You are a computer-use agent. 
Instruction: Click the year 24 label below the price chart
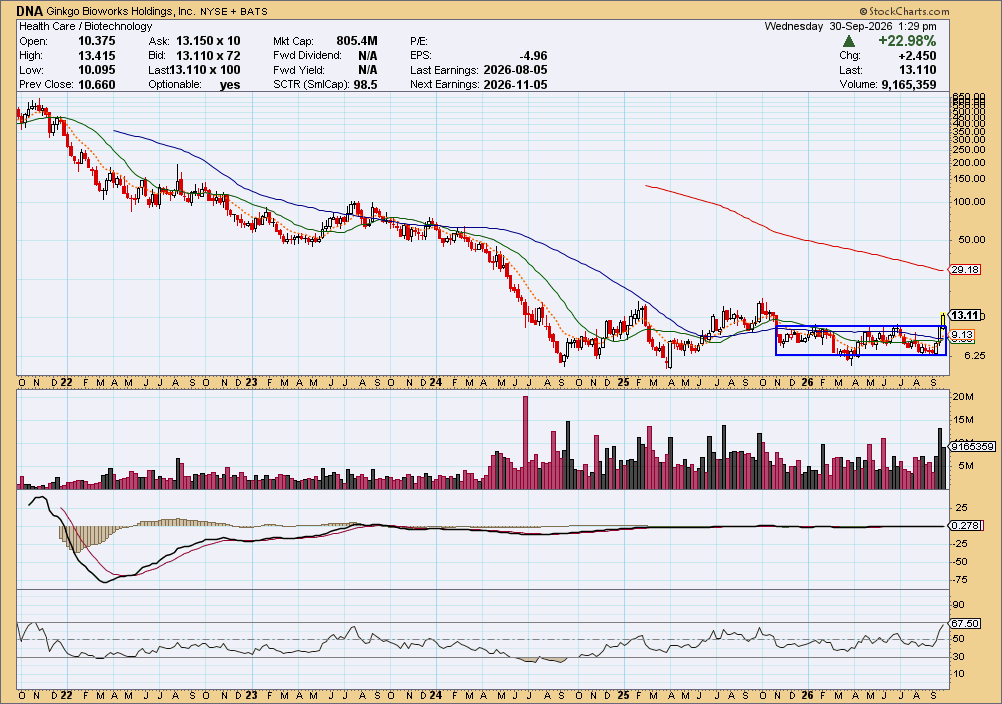pos(436,383)
